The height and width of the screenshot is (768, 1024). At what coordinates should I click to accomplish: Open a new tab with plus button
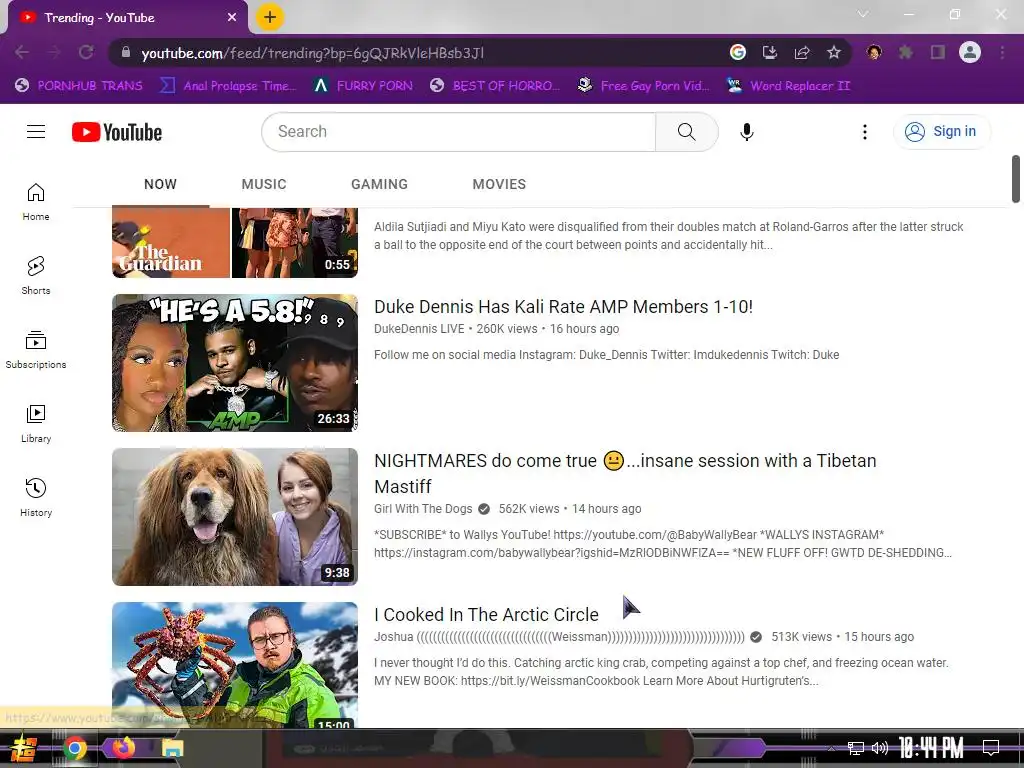point(270,17)
